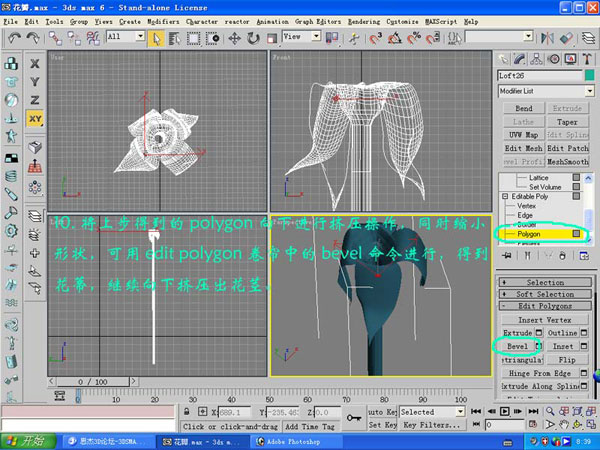Toggle Set Volume modifier box
The height and width of the screenshot is (450, 600).
coord(576,187)
